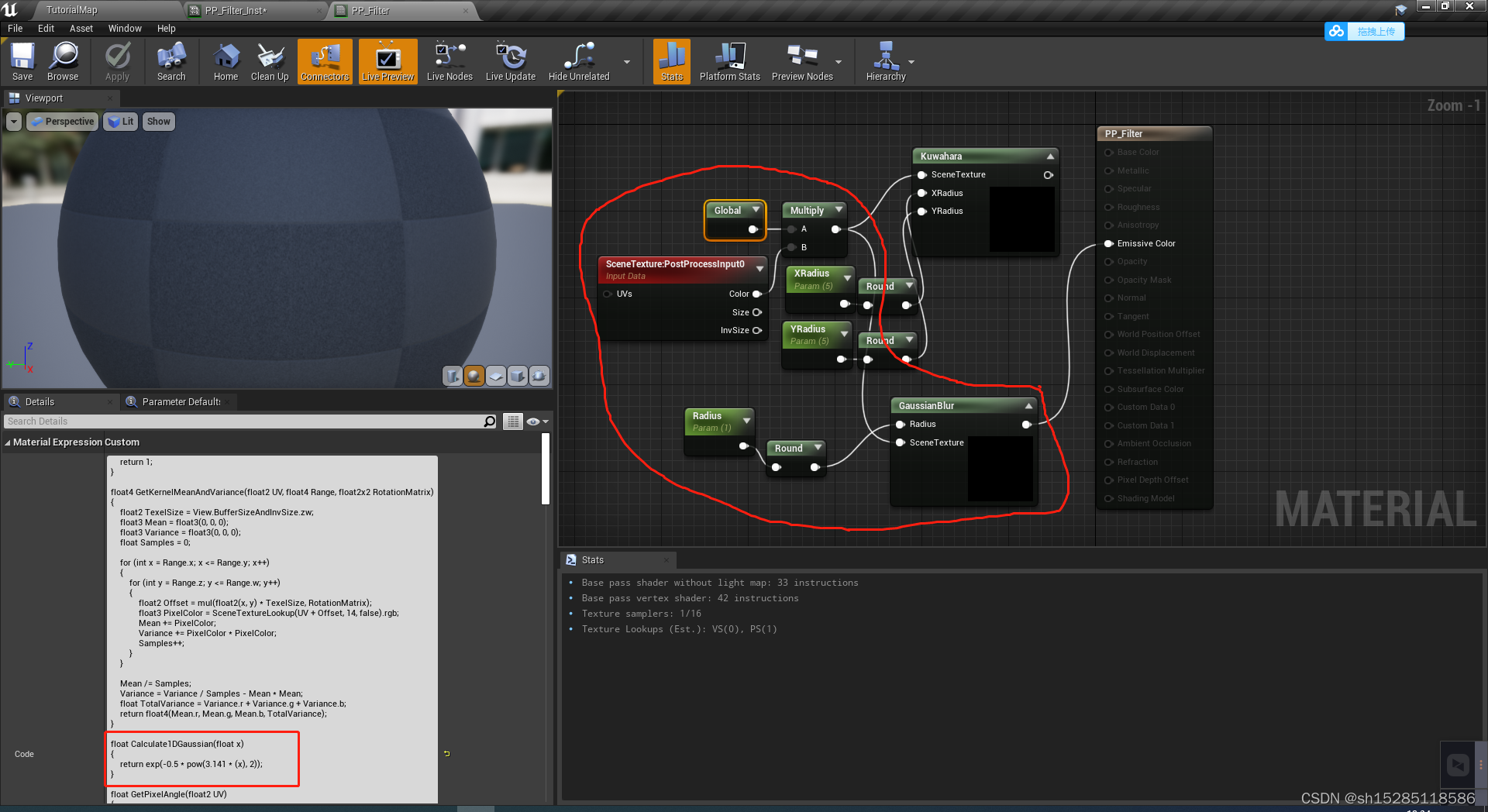Toggle Live Nodes in the toolbar
The image size is (1488, 812).
click(x=449, y=61)
